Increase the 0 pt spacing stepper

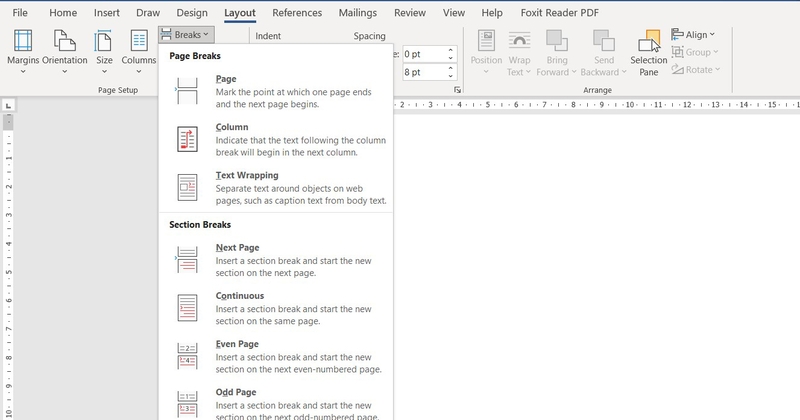[x=451, y=50]
